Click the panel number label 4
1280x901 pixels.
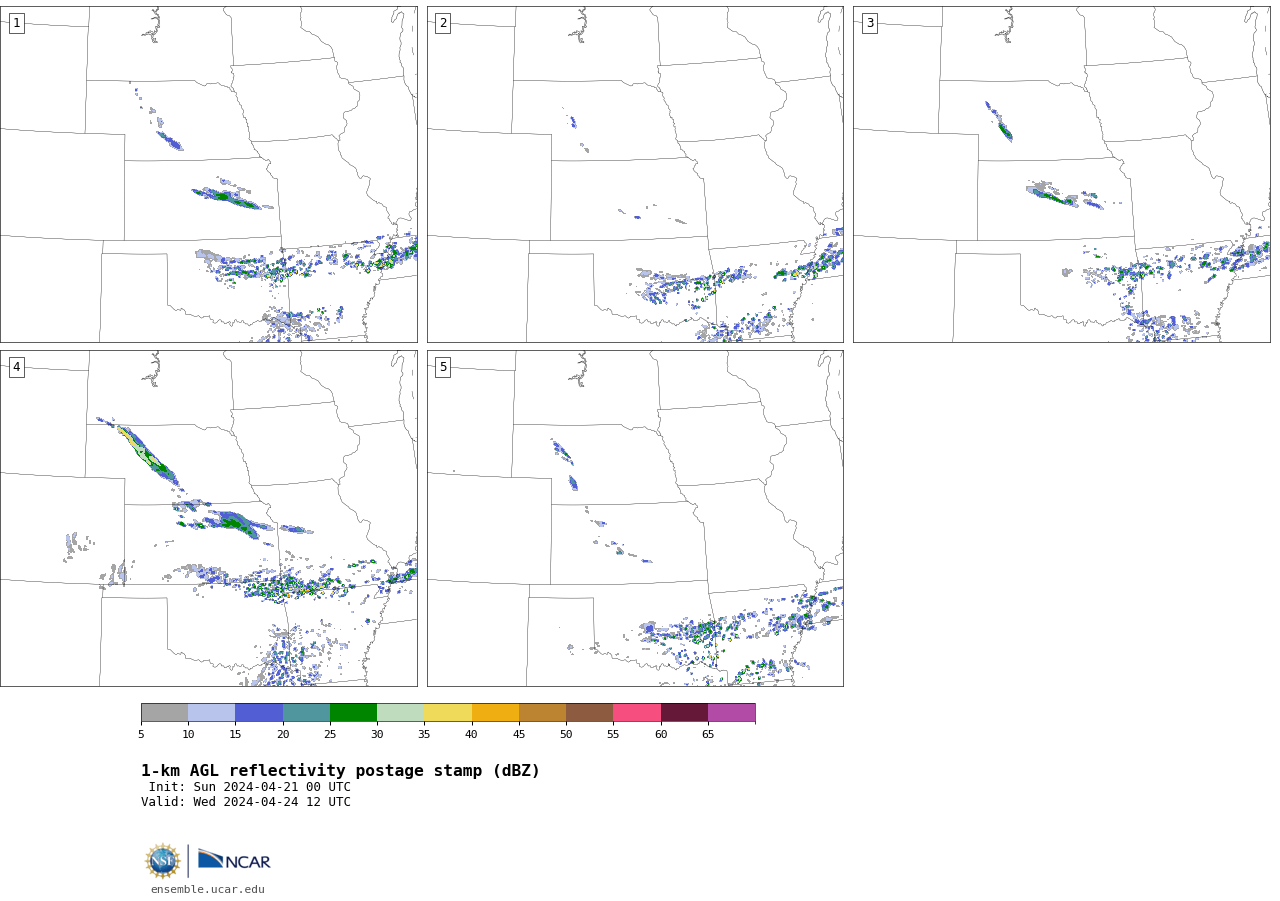16,367
